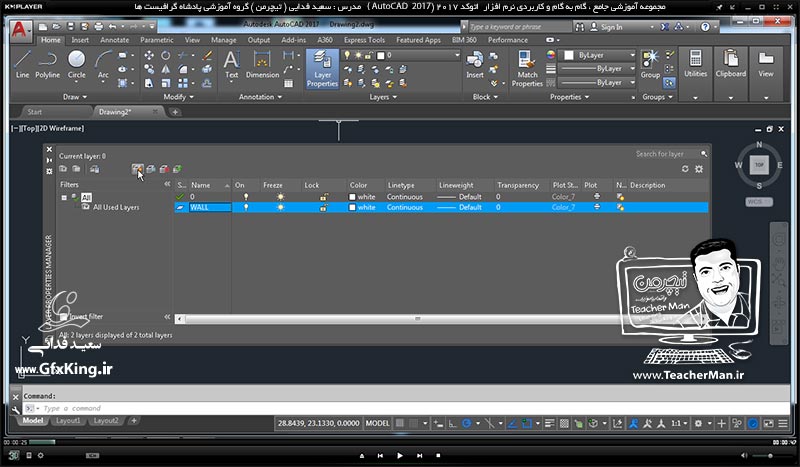Toggle Lock icon for WALL layer
This screenshot has width=800, height=467.
click(323, 207)
